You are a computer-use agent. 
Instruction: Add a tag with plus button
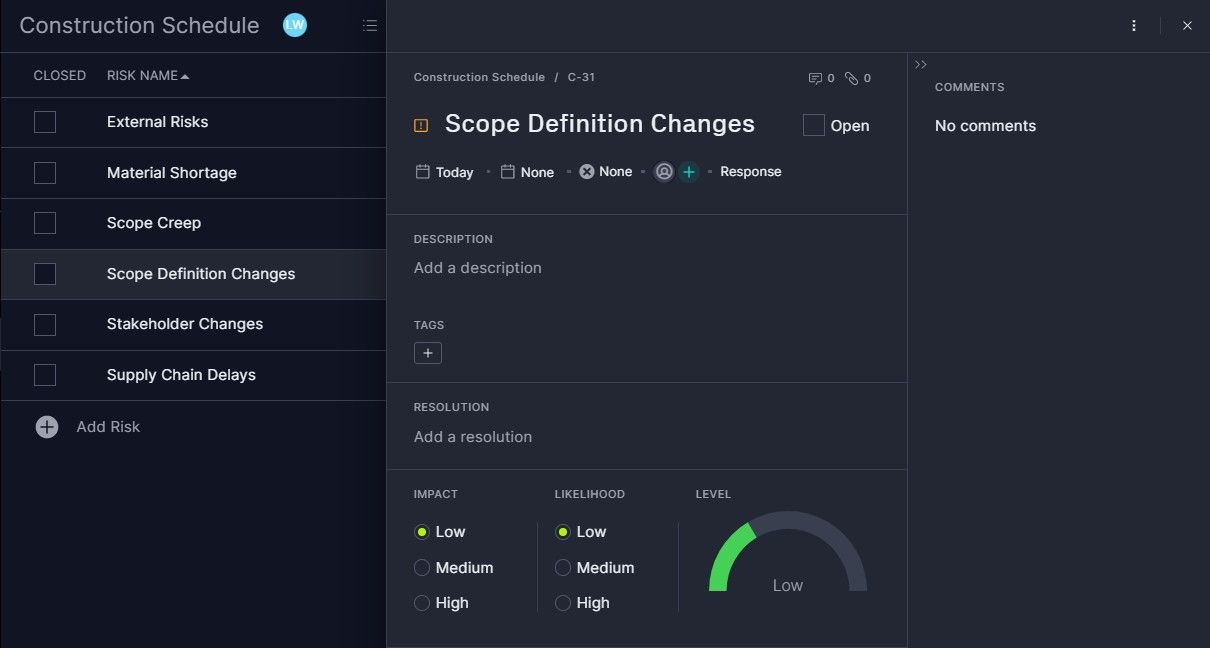(x=428, y=353)
